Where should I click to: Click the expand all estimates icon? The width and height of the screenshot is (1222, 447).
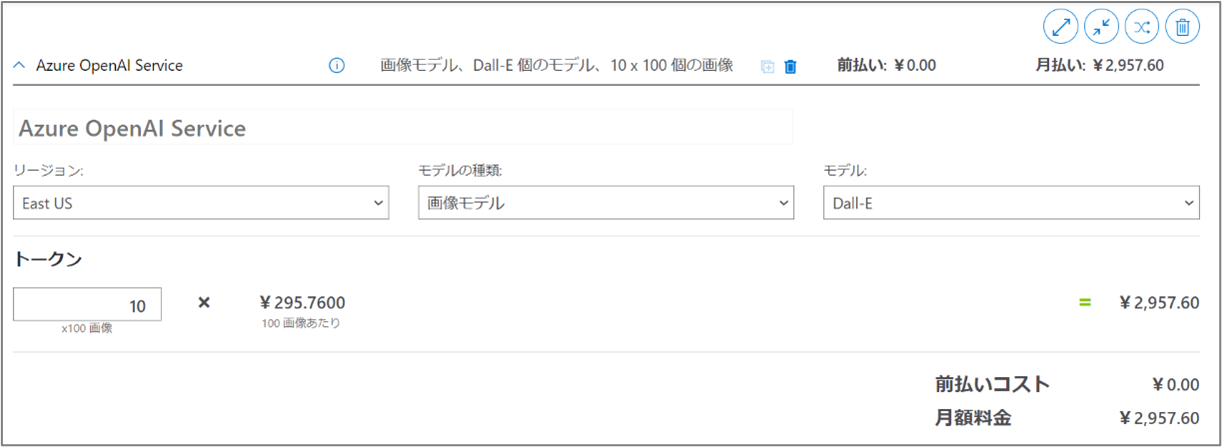click(x=1060, y=27)
